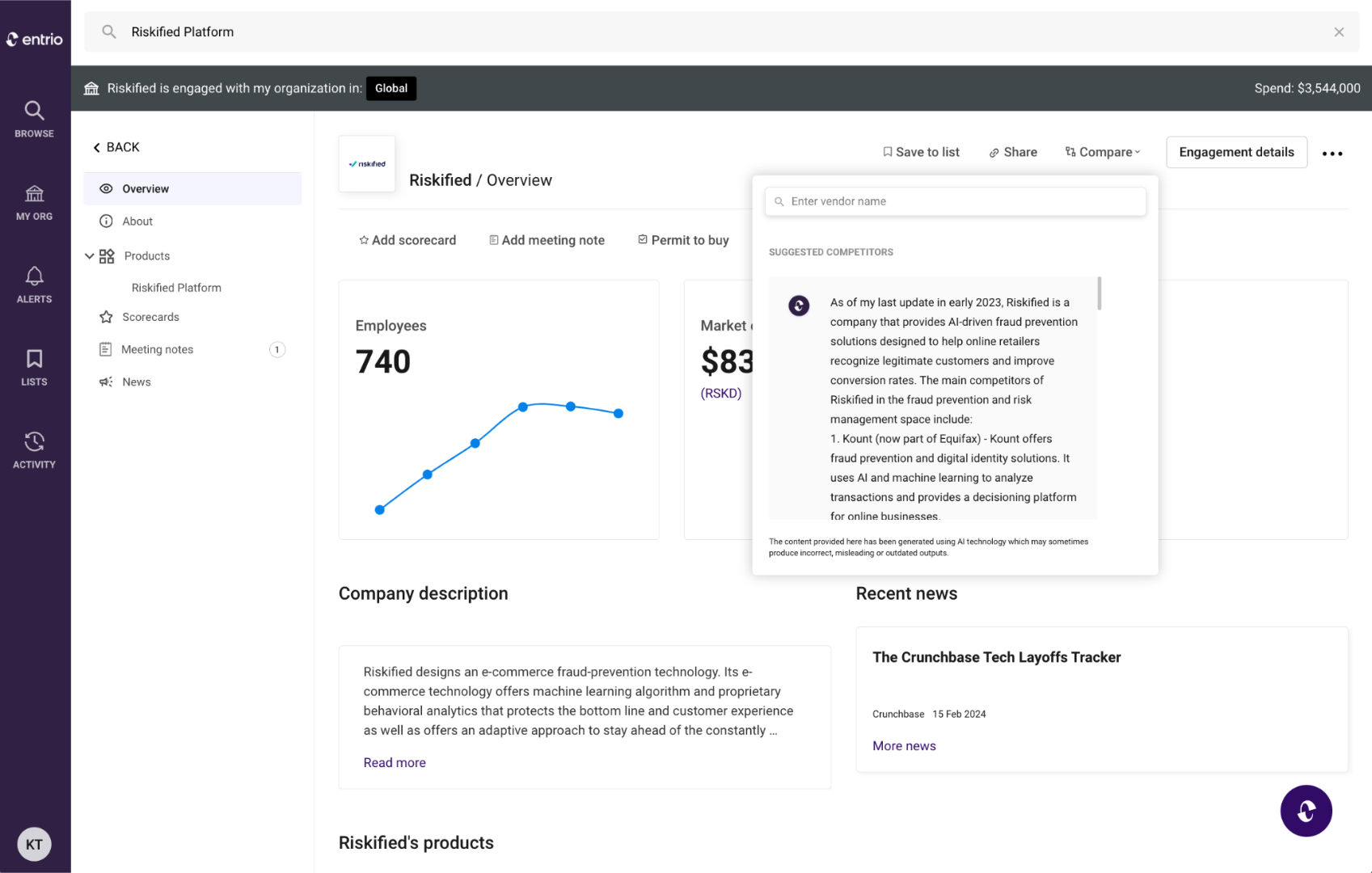
Task: Open Meeting notes in side navigation
Action: (157, 349)
